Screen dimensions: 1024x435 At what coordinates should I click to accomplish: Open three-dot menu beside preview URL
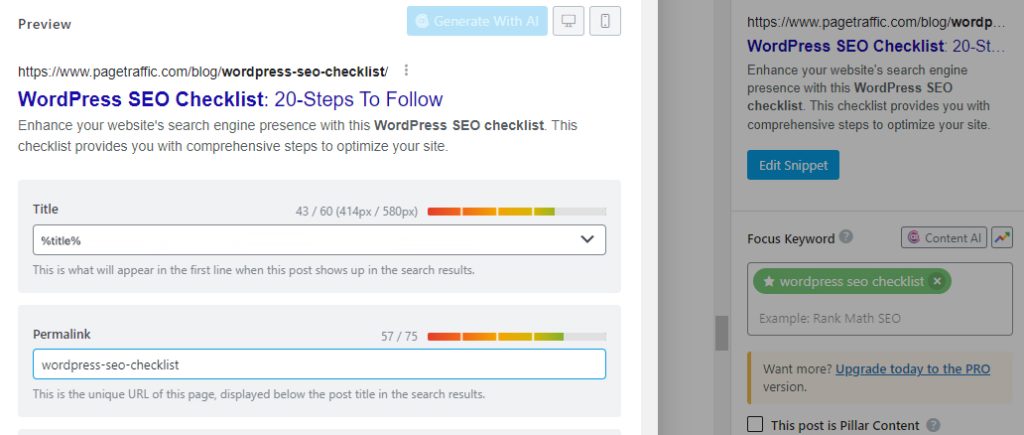tap(406, 70)
